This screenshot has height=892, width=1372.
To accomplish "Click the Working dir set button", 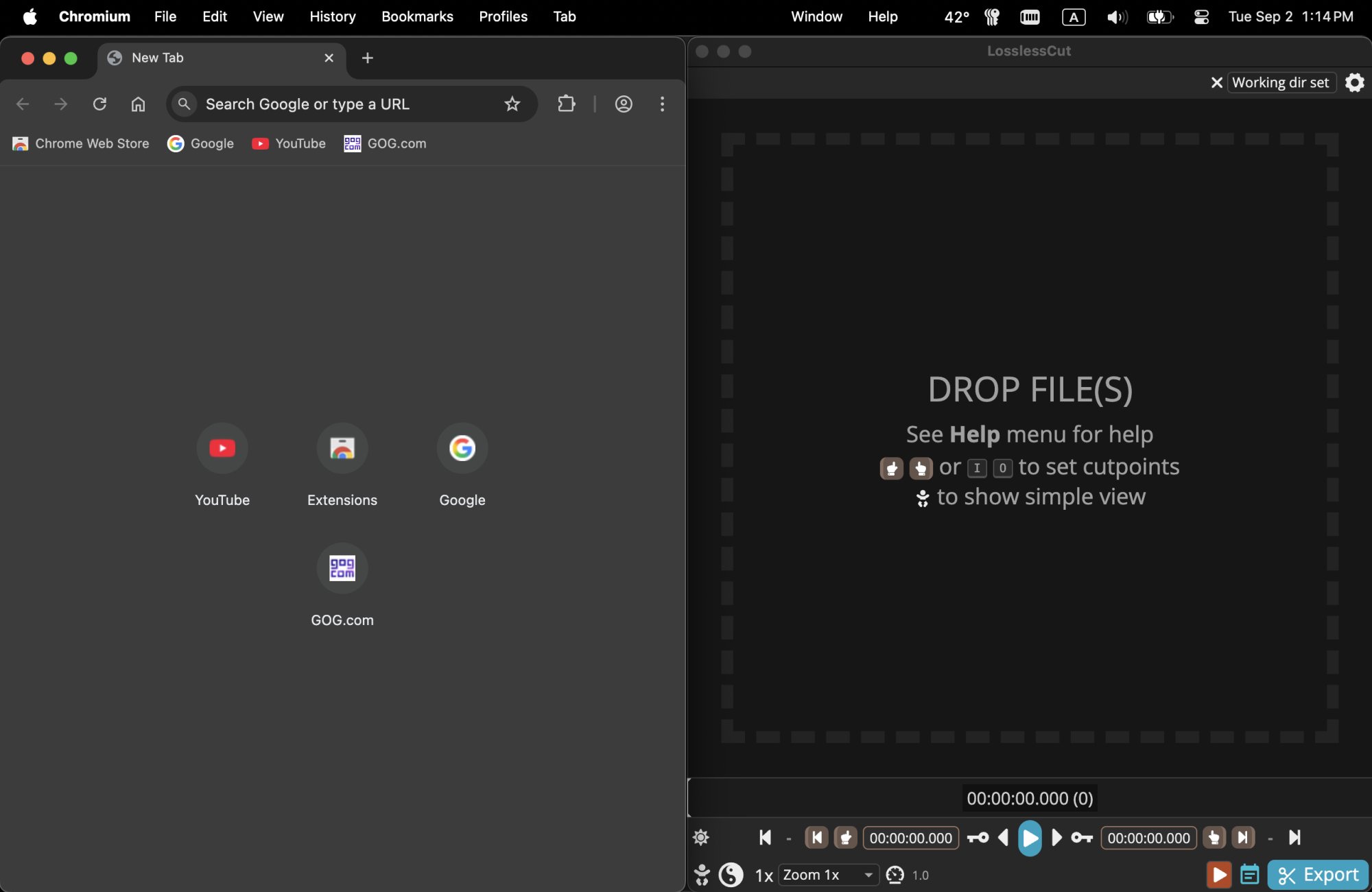I will coord(1280,83).
